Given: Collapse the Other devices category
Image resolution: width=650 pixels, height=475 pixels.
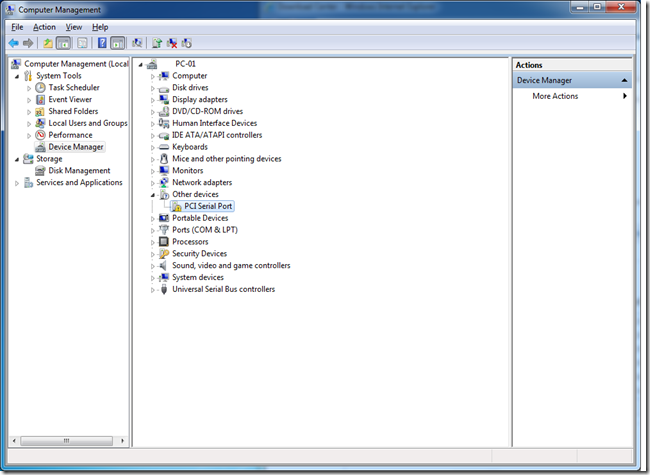Looking at the screenshot, I should 153,194.
